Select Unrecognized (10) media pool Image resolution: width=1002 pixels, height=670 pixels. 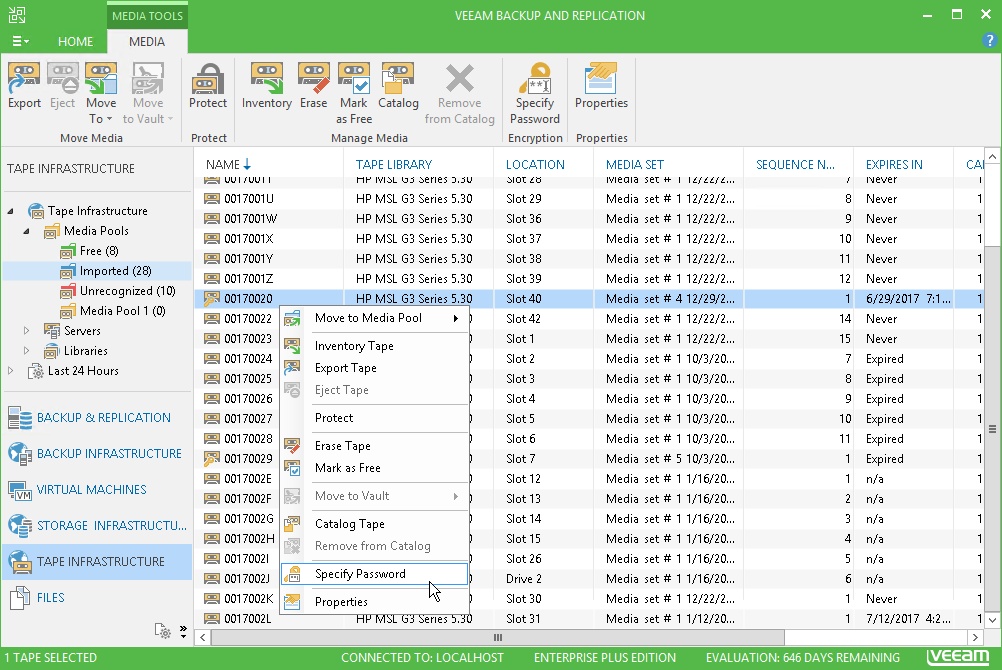pos(118,291)
